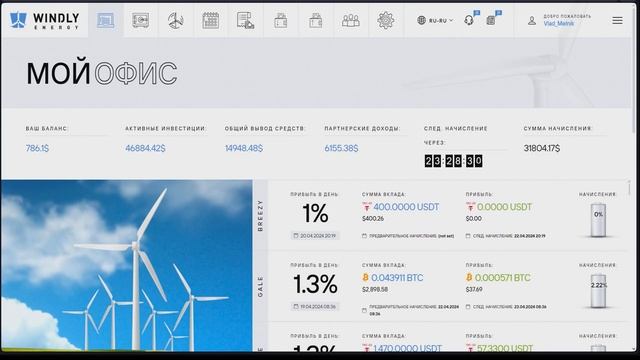Viewport: 640px width, 360px height.
Task: Select the vertical GALE plan label
Action: coord(260,287)
